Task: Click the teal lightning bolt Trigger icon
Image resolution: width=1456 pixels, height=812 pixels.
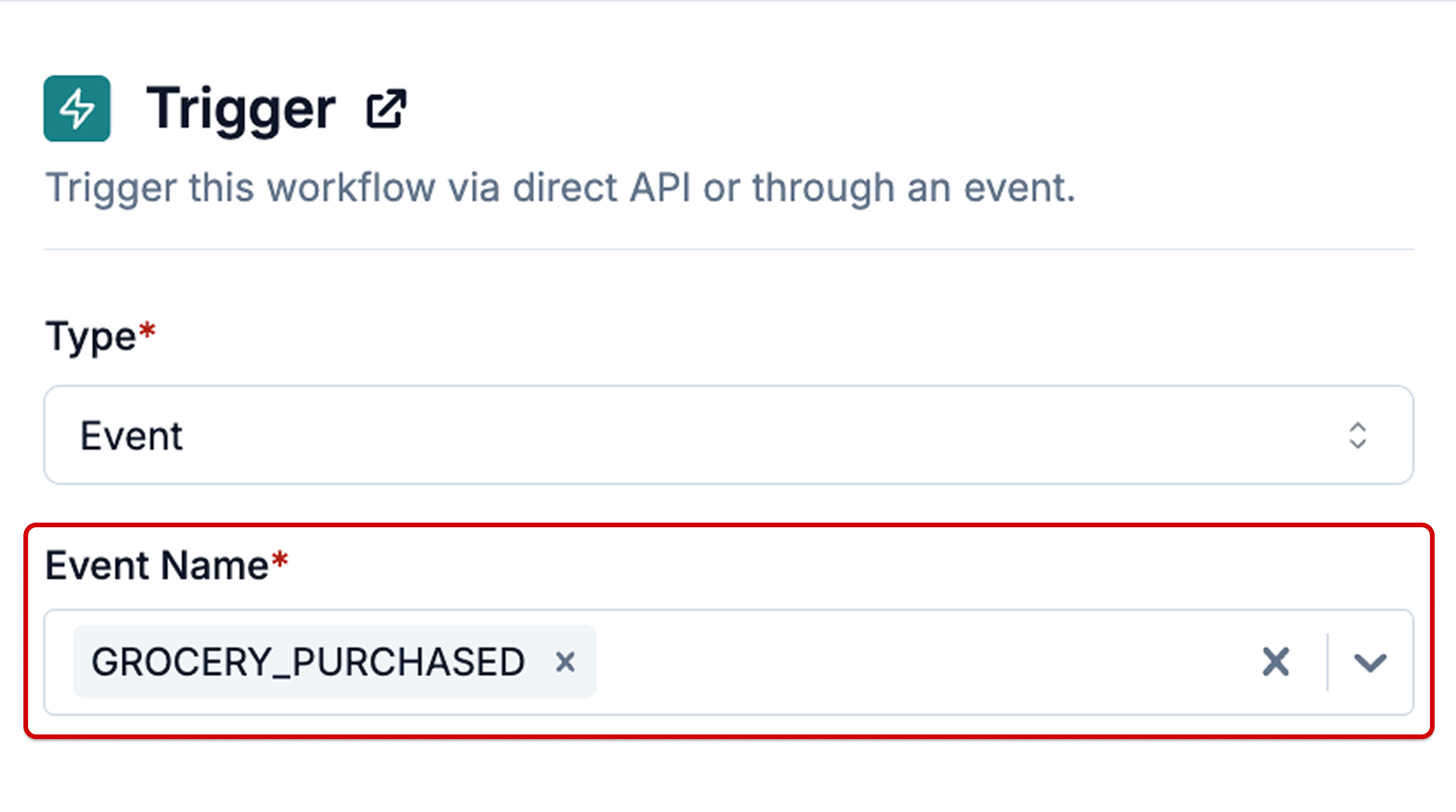Action: [77, 108]
